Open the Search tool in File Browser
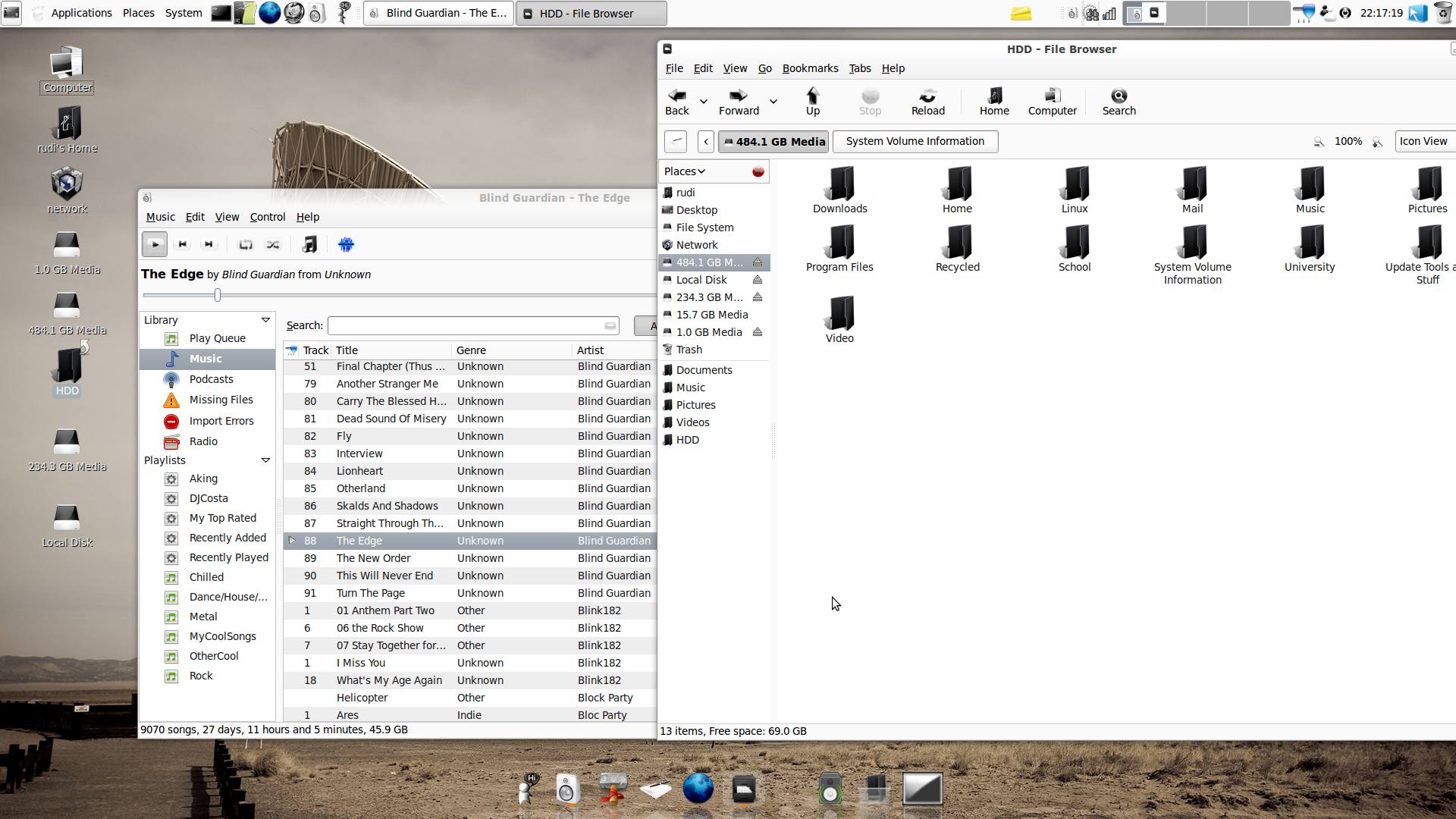 click(1119, 102)
